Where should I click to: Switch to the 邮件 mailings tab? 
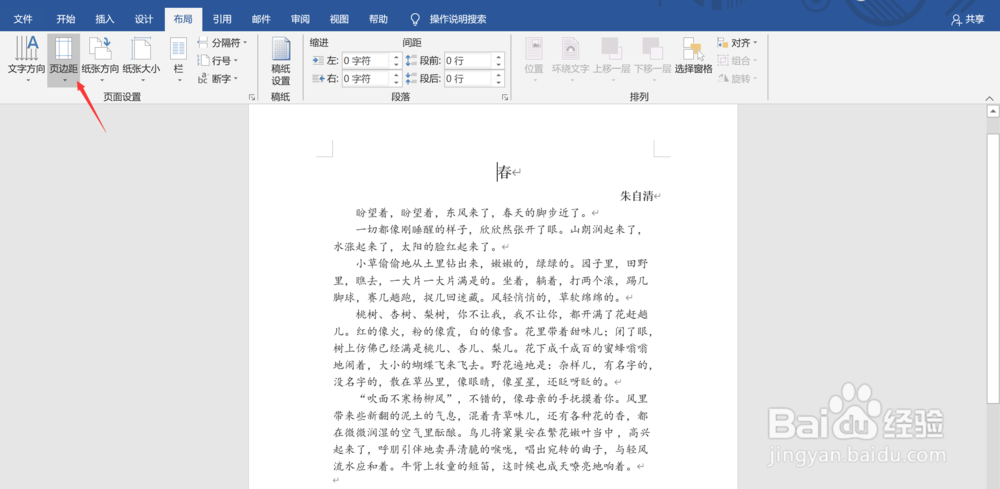[x=261, y=19]
